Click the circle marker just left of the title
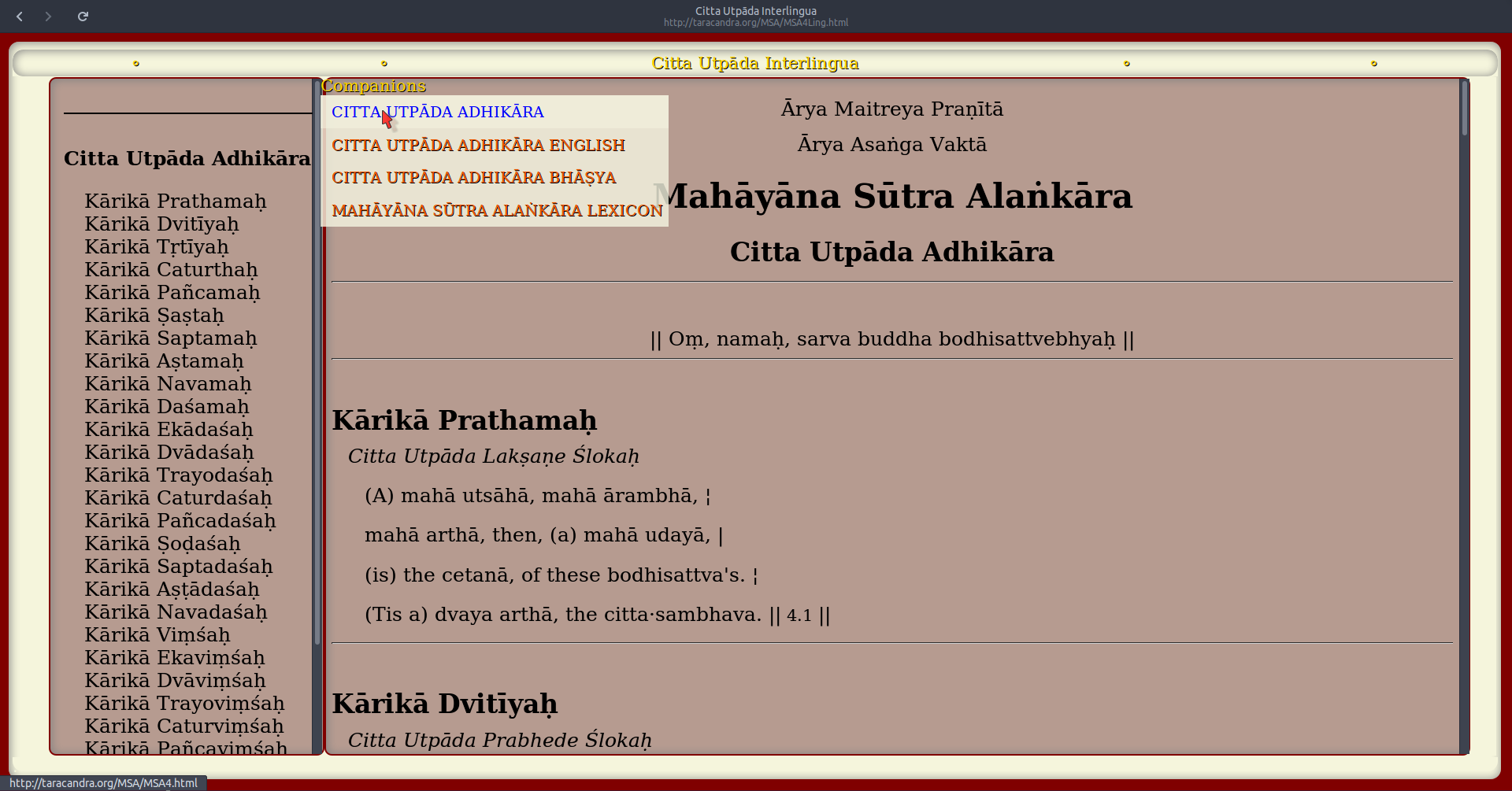 (384, 64)
